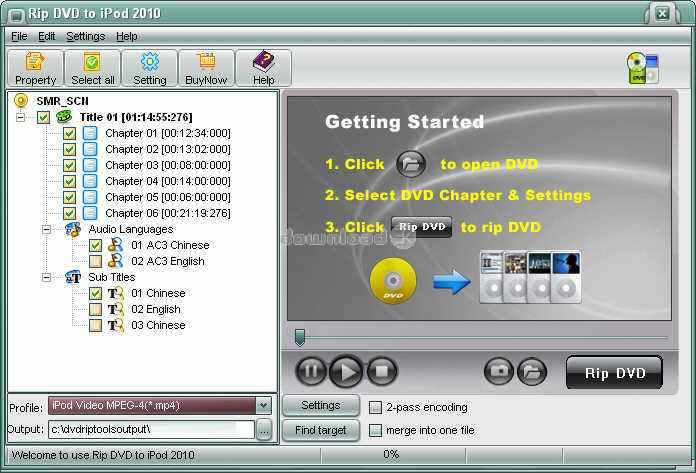Screen dimensions: 696x473
Task: Click the 0% progress status cell
Action: tap(392, 455)
